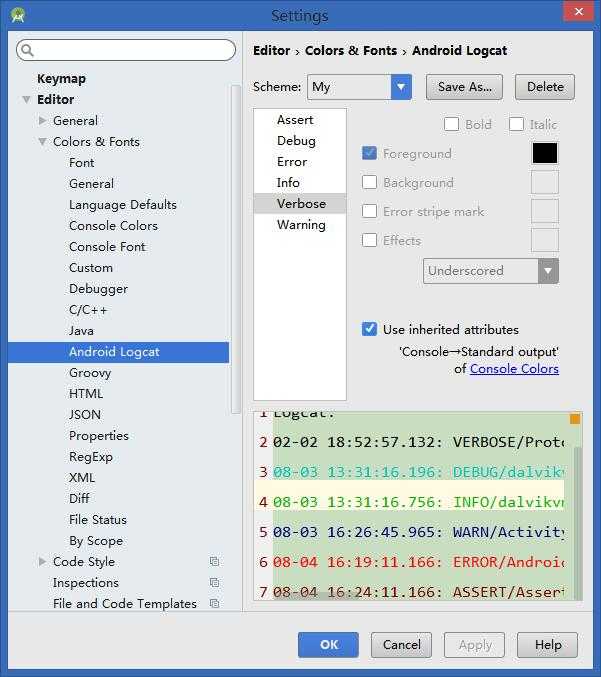This screenshot has height=677, width=601.
Task: Open Help for this dialog
Action: [x=547, y=645]
